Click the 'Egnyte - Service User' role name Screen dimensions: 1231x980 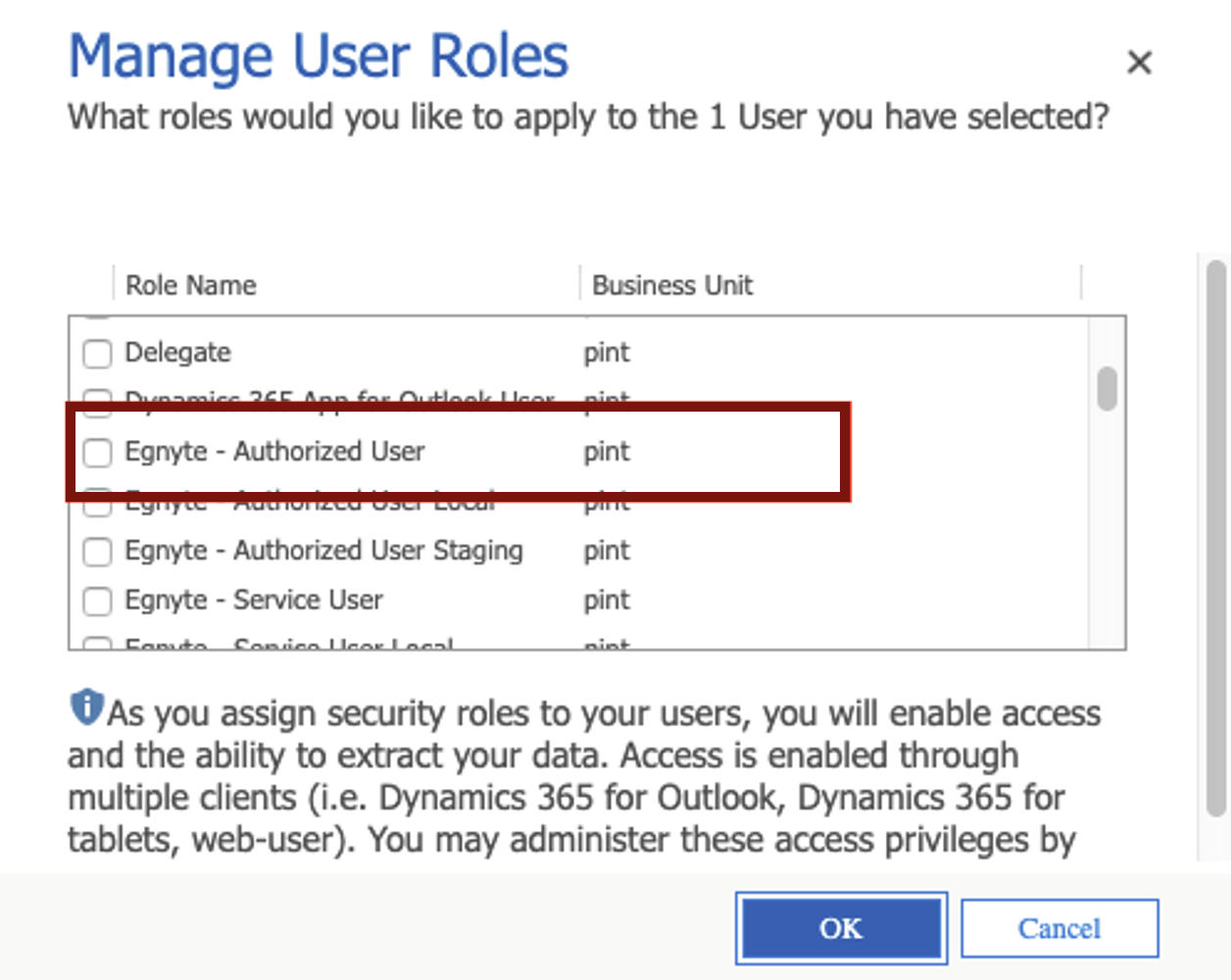(253, 599)
